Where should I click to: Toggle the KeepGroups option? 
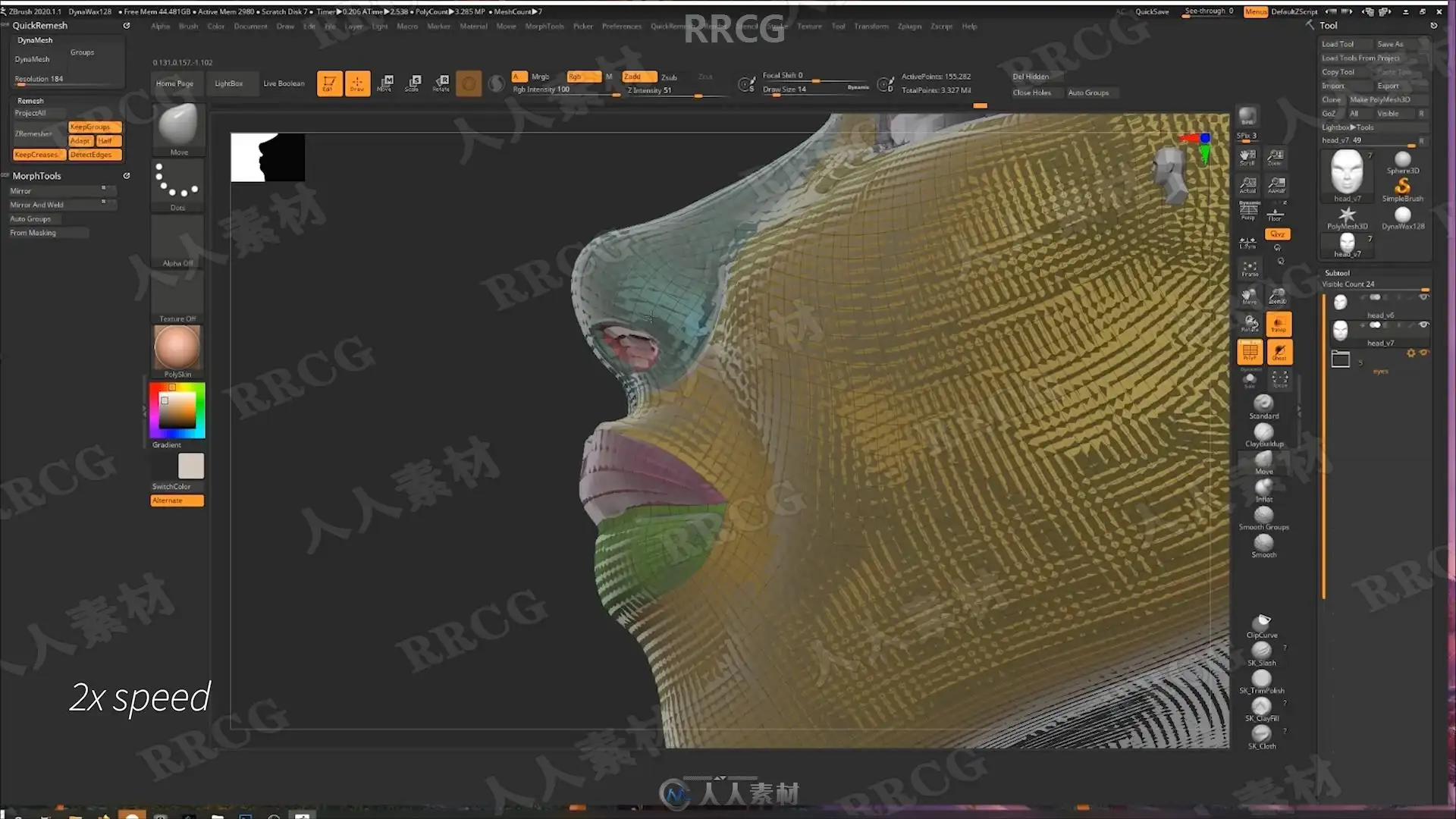pos(95,127)
